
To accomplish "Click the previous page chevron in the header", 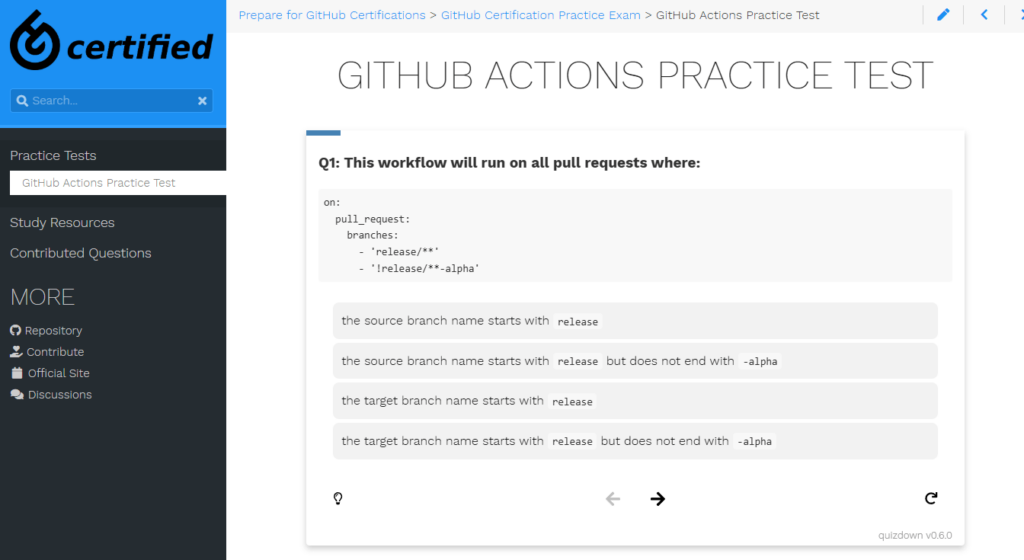I will (984, 14).
